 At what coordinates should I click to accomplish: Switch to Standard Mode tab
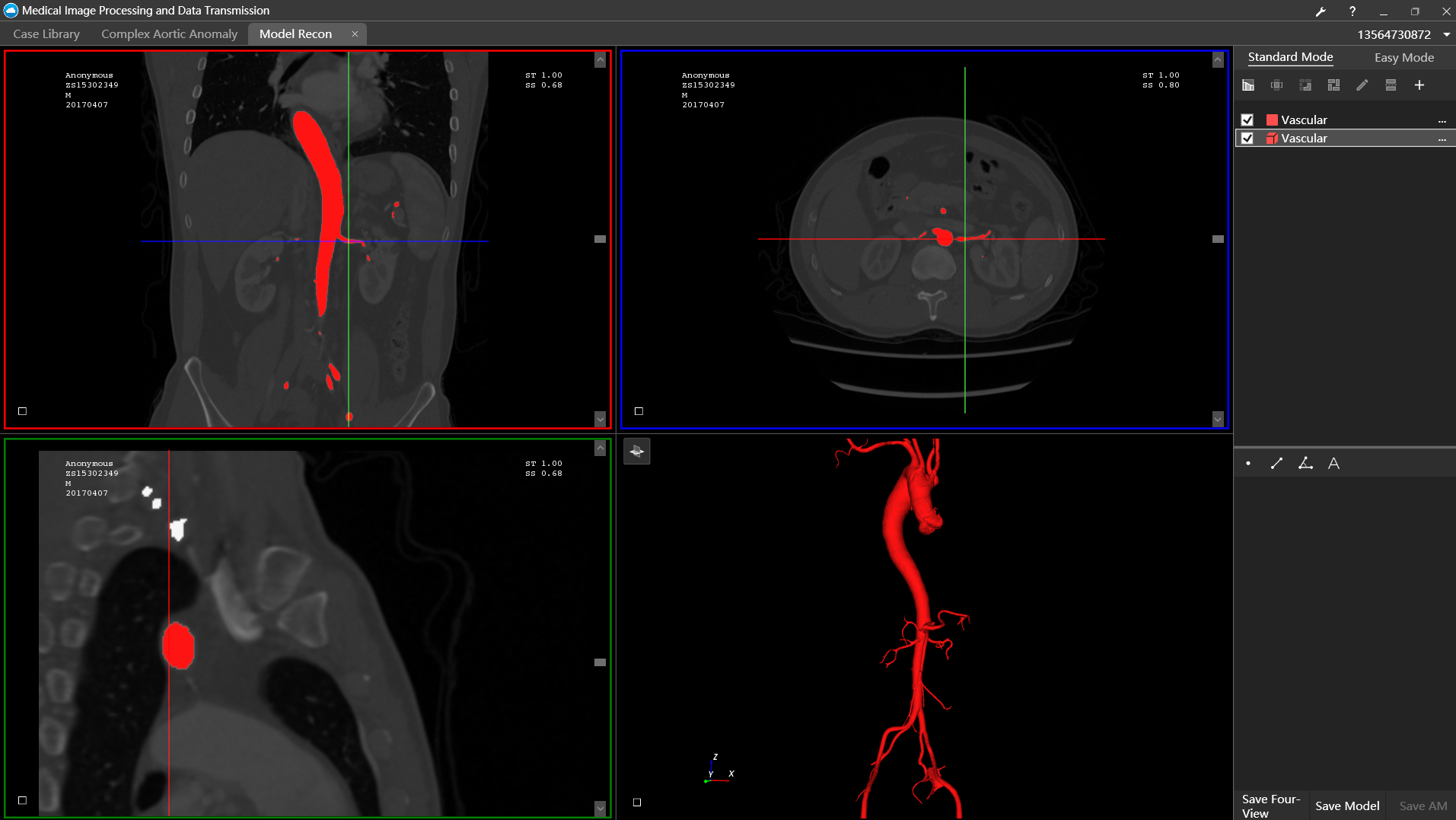1290,57
